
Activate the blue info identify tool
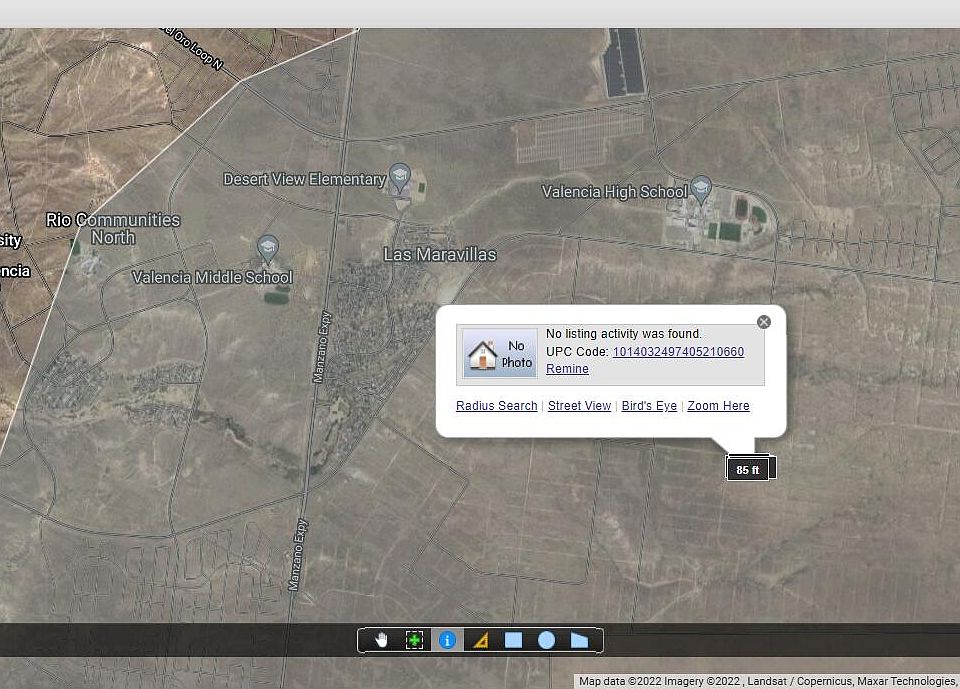pyautogui.click(x=448, y=640)
